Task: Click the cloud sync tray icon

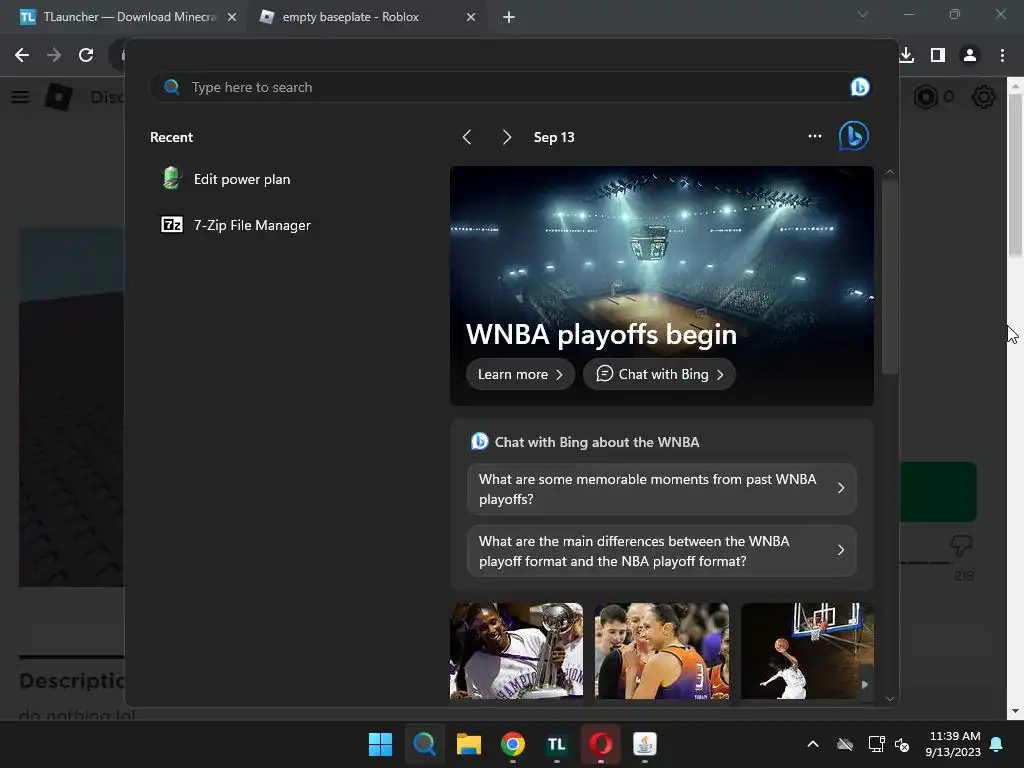Action: tap(845, 744)
